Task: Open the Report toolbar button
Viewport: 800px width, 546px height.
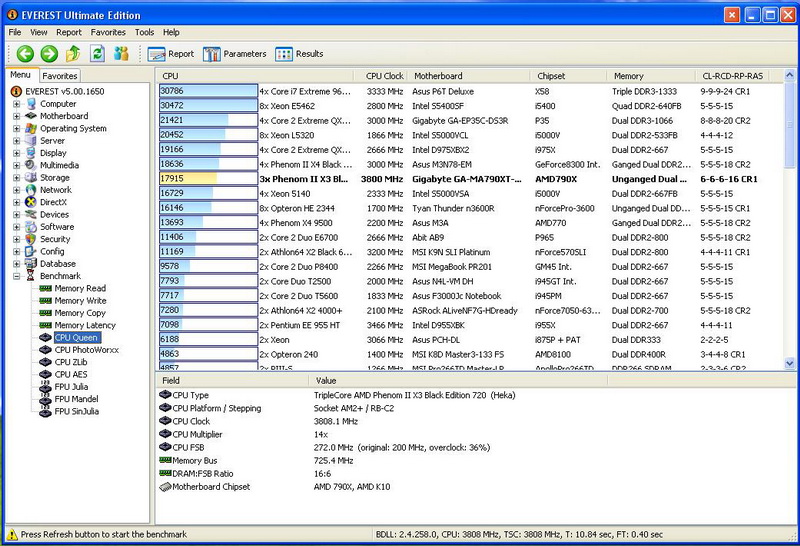Action: (171, 54)
